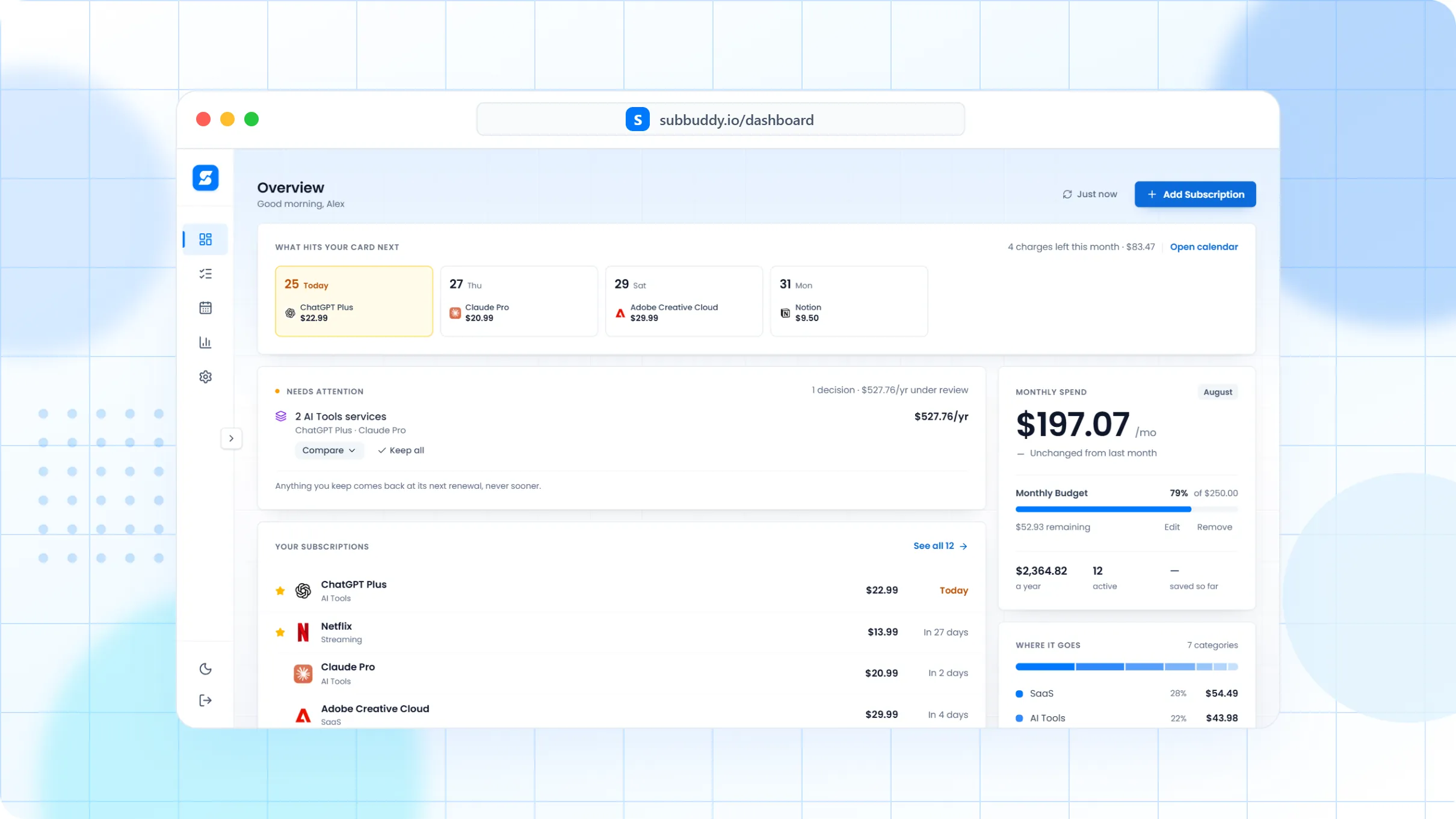1456x819 pixels.
Task: Open the ChatGPT Plus subscription row title
Action: [354, 584]
